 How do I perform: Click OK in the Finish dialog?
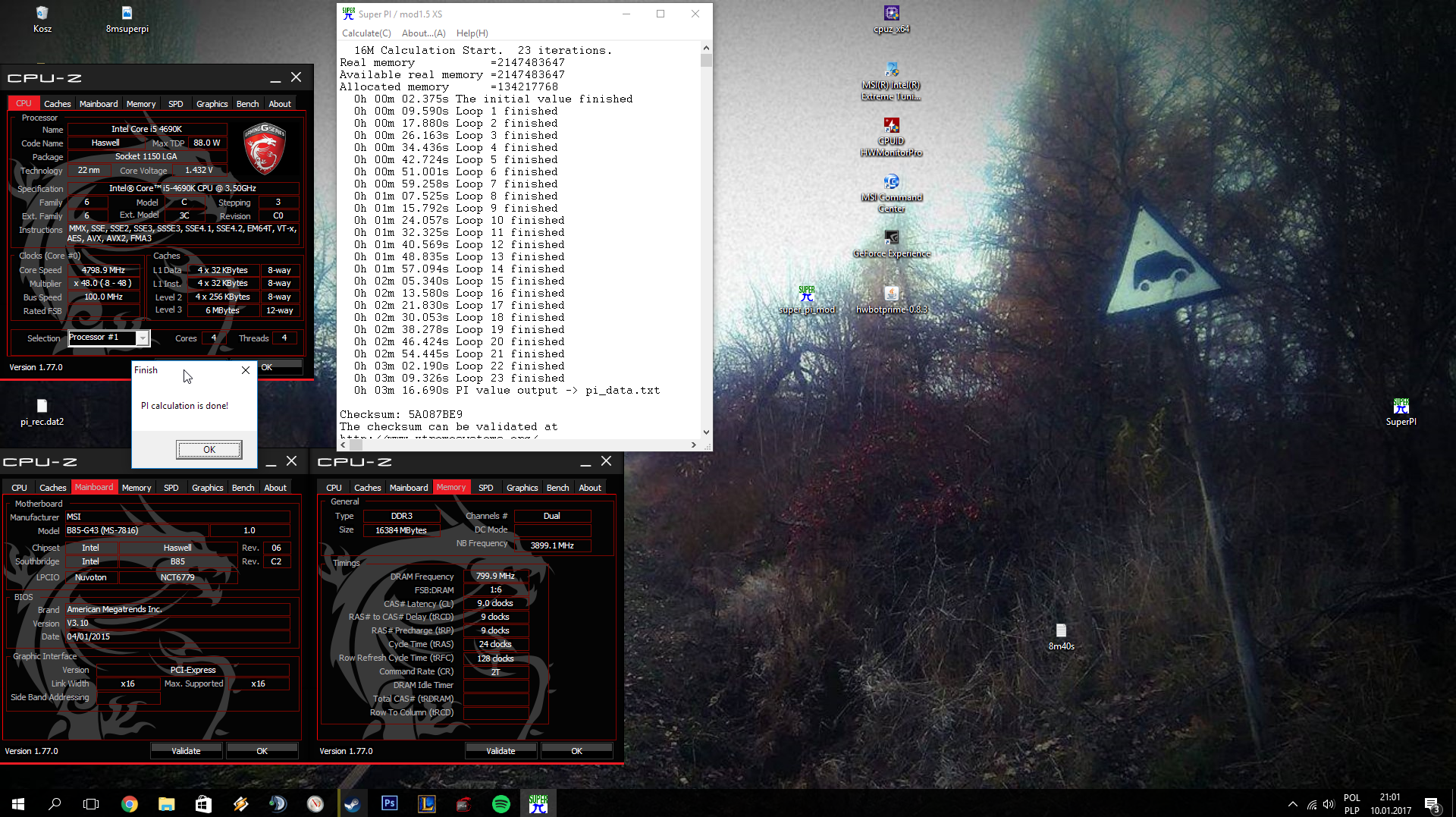pyautogui.click(x=209, y=450)
